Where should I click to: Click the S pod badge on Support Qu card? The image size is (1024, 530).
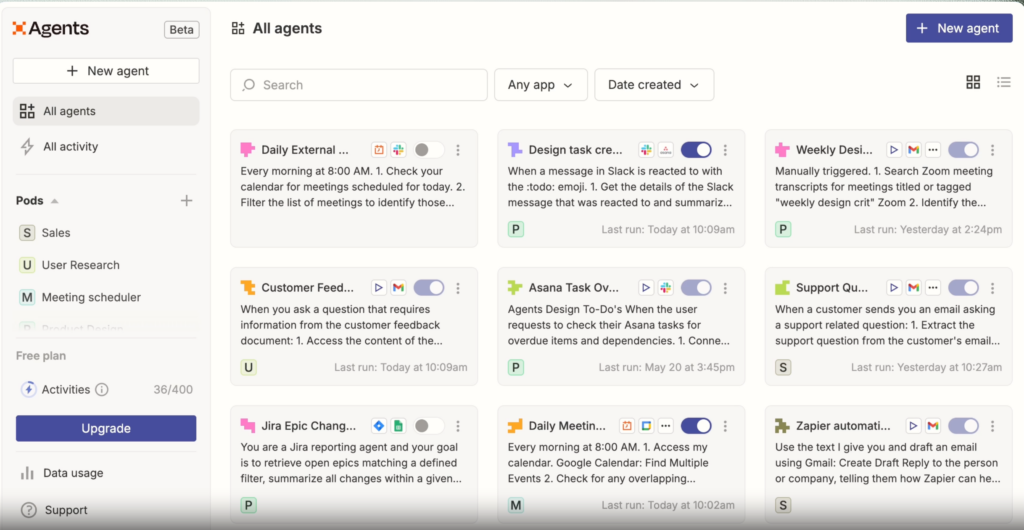[x=783, y=367]
